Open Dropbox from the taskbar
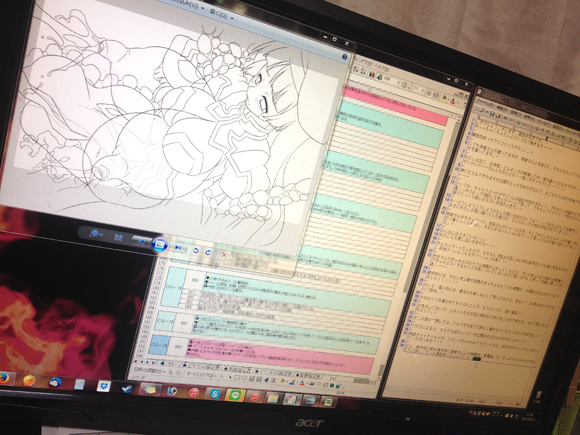The image size is (580, 435). pyautogui.click(x=103, y=386)
